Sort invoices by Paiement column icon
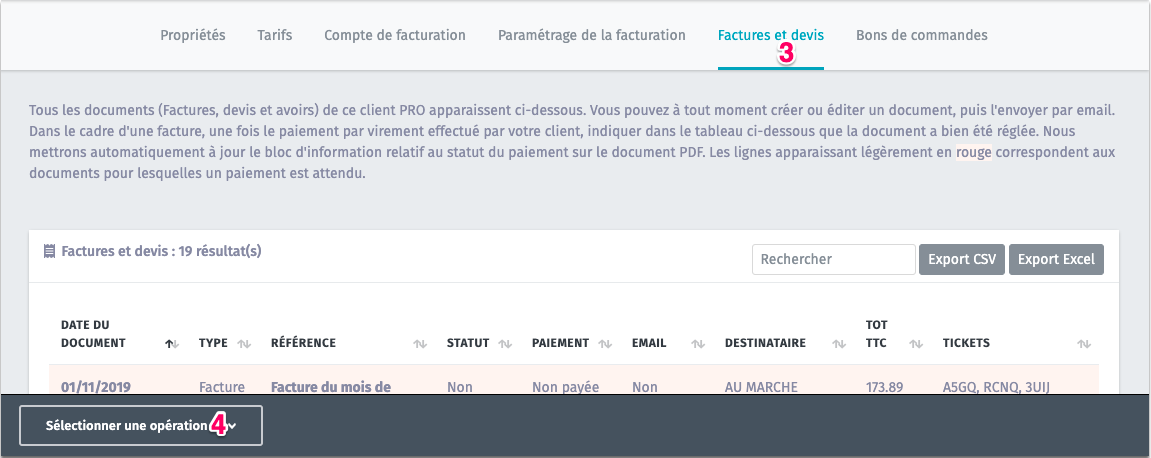 606,343
